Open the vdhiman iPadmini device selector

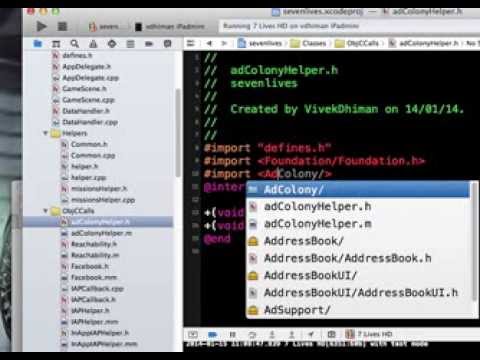(x=170, y=27)
